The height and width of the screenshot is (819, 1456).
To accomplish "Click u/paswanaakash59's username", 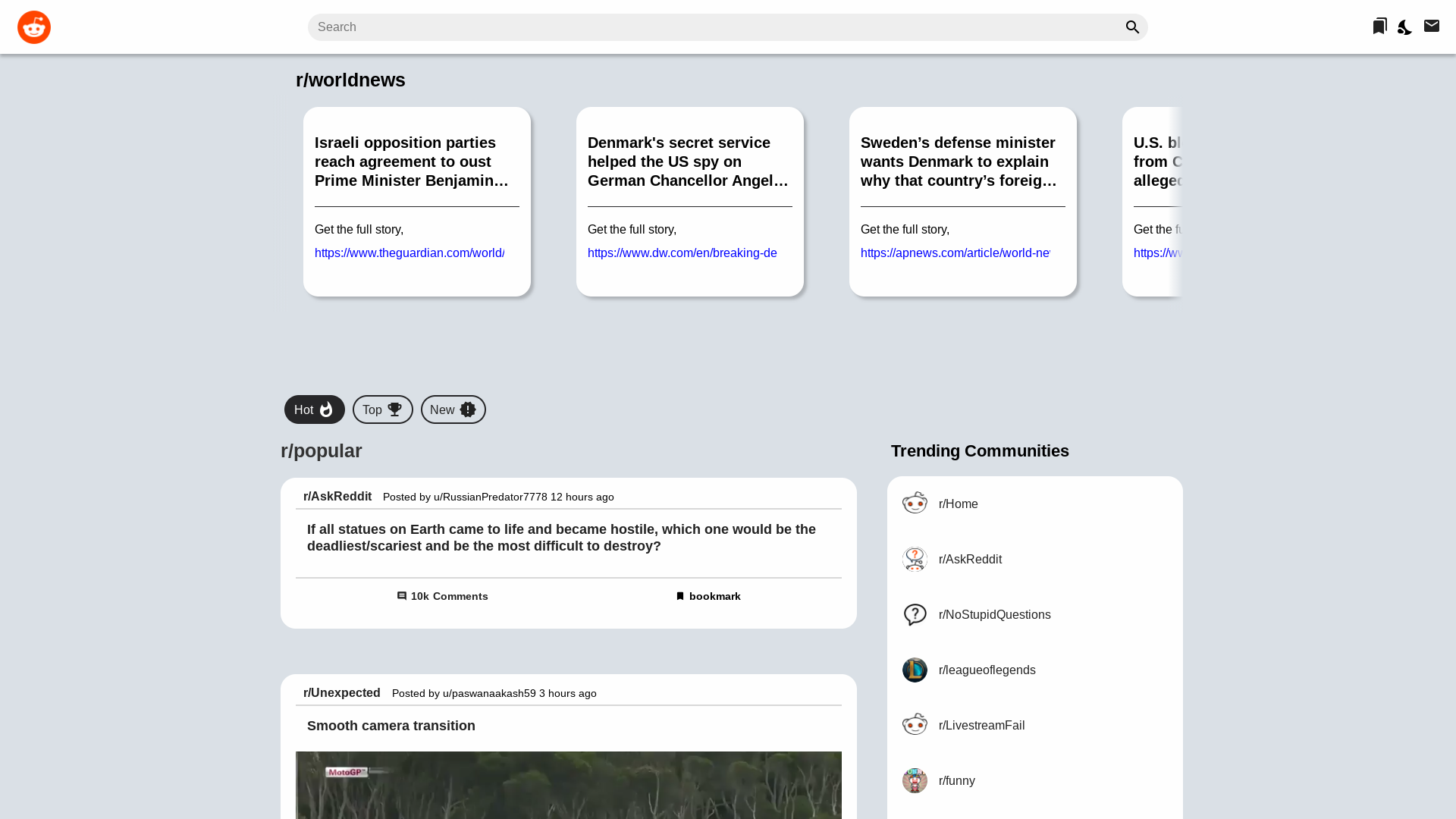I will [x=489, y=693].
